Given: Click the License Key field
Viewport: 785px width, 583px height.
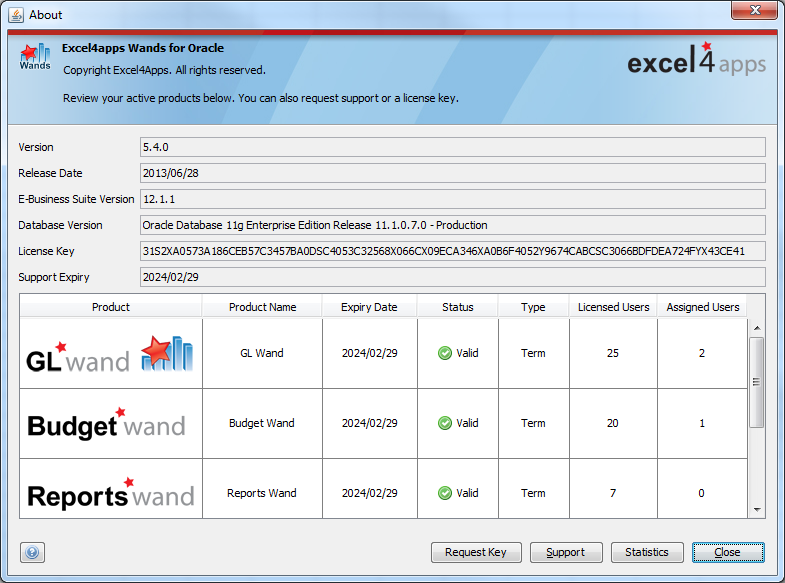Looking at the screenshot, I should (x=453, y=251).
